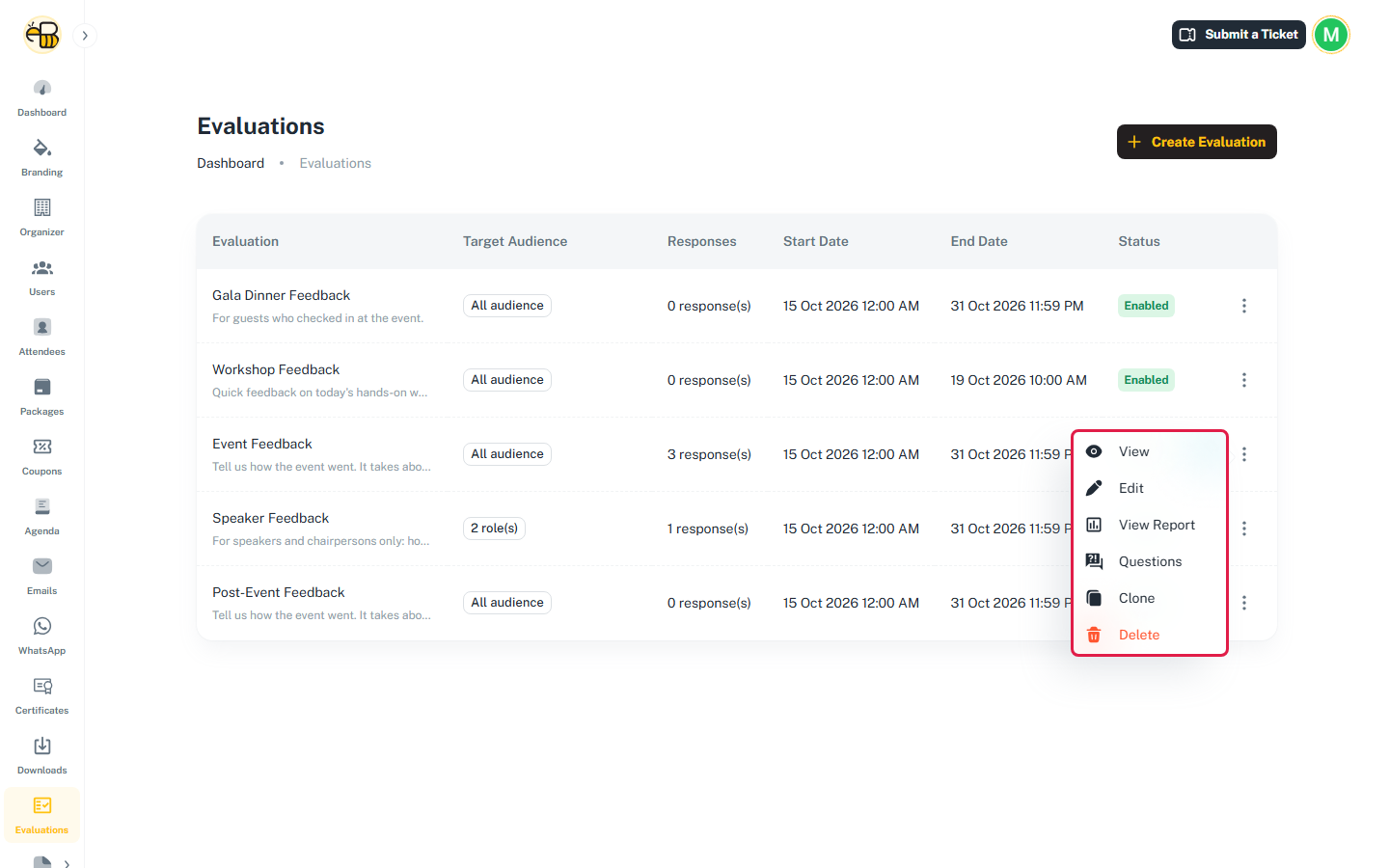Click the bee logo at top left
This screenshot has height=868, width=1389.
tap(42, 35)
